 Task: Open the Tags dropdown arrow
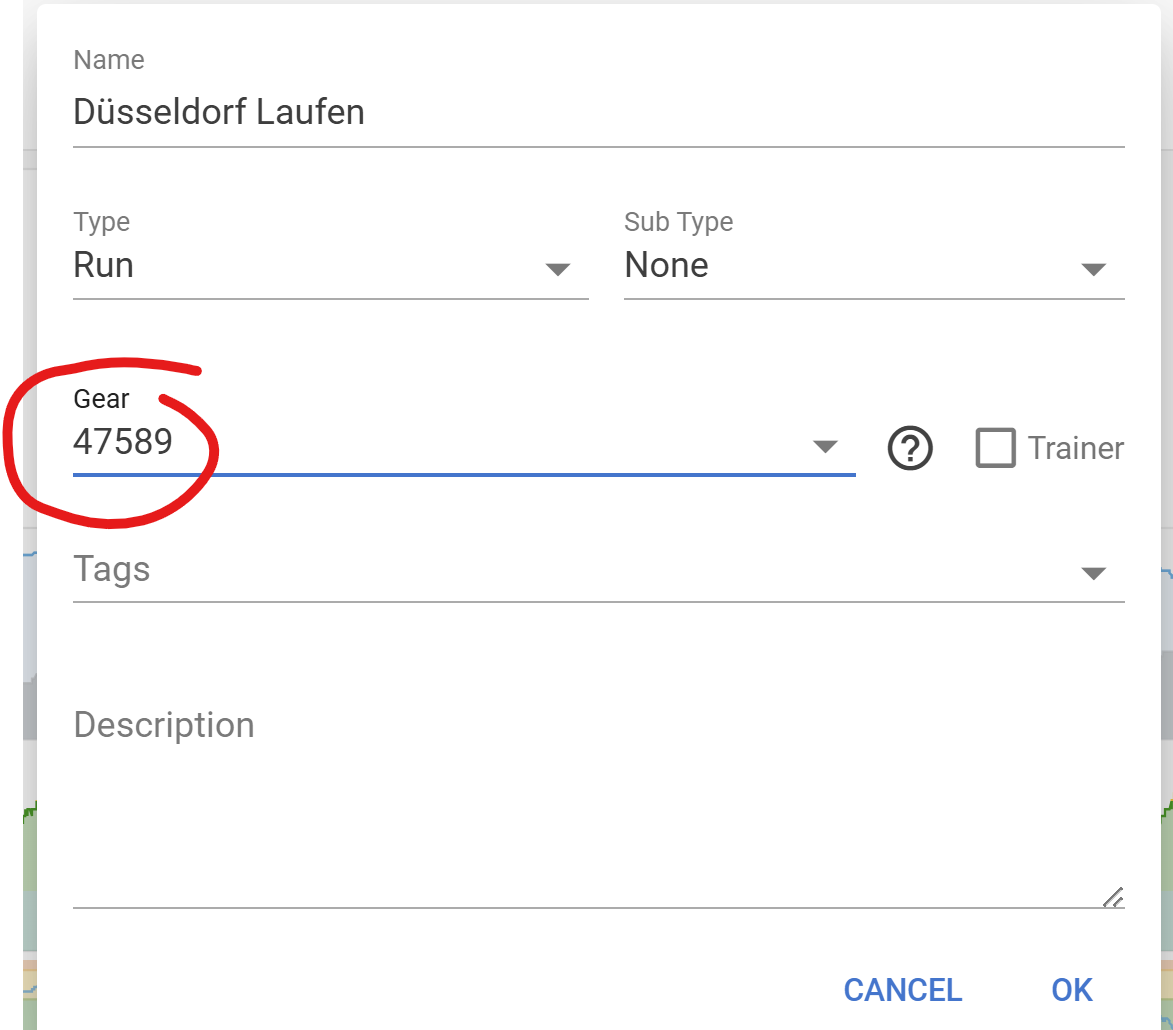1093,573
